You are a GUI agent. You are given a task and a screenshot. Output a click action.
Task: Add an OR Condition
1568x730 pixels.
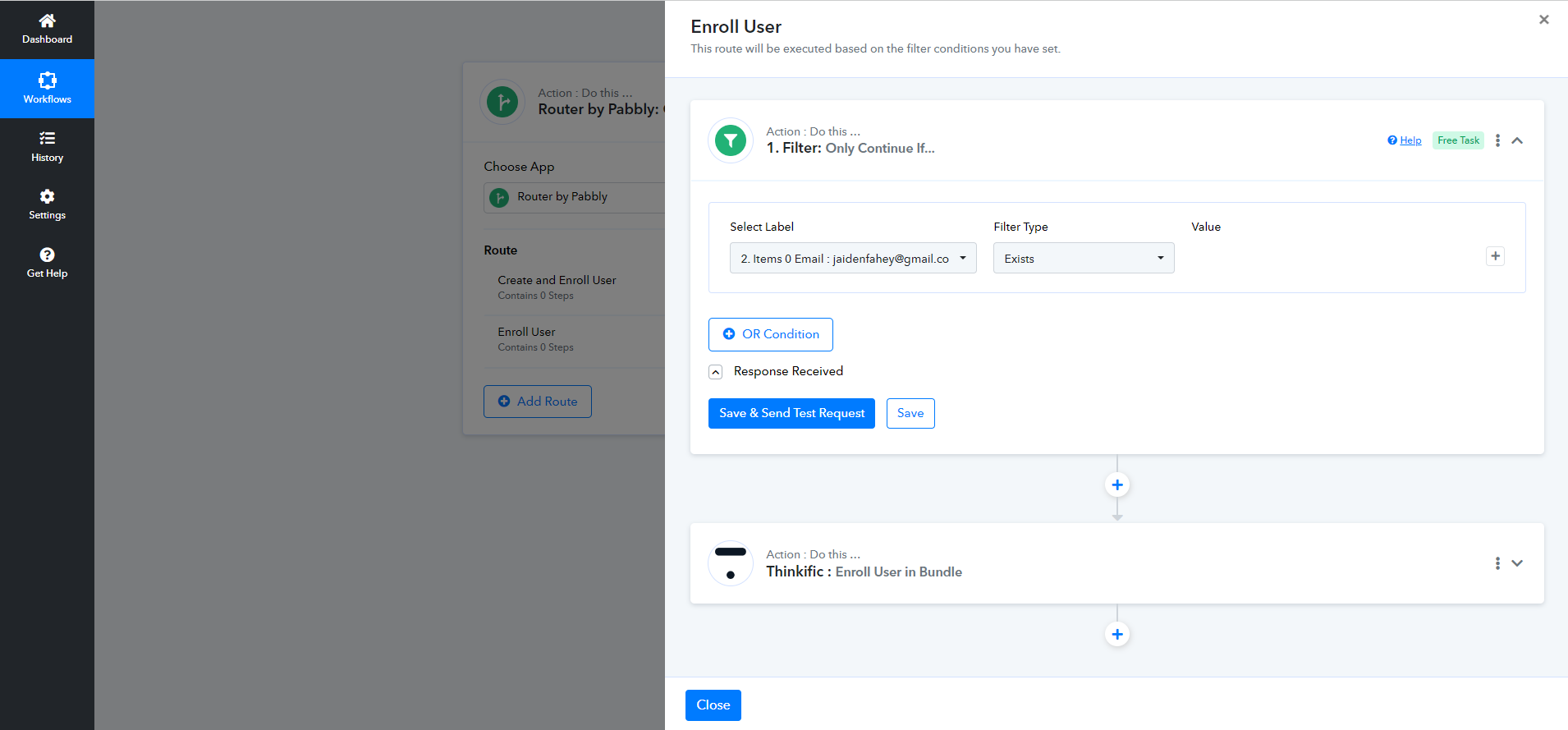coord(770,334)
